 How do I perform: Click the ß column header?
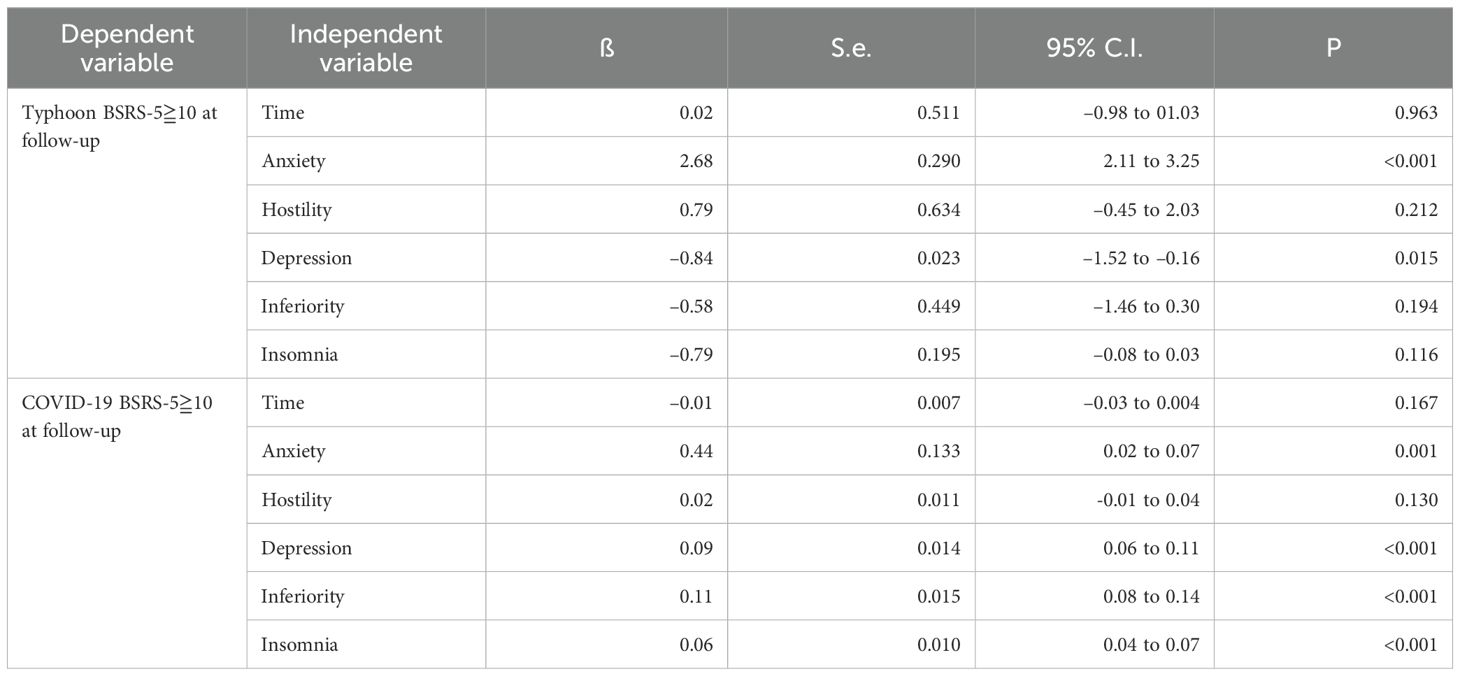[x=606, y=48]
